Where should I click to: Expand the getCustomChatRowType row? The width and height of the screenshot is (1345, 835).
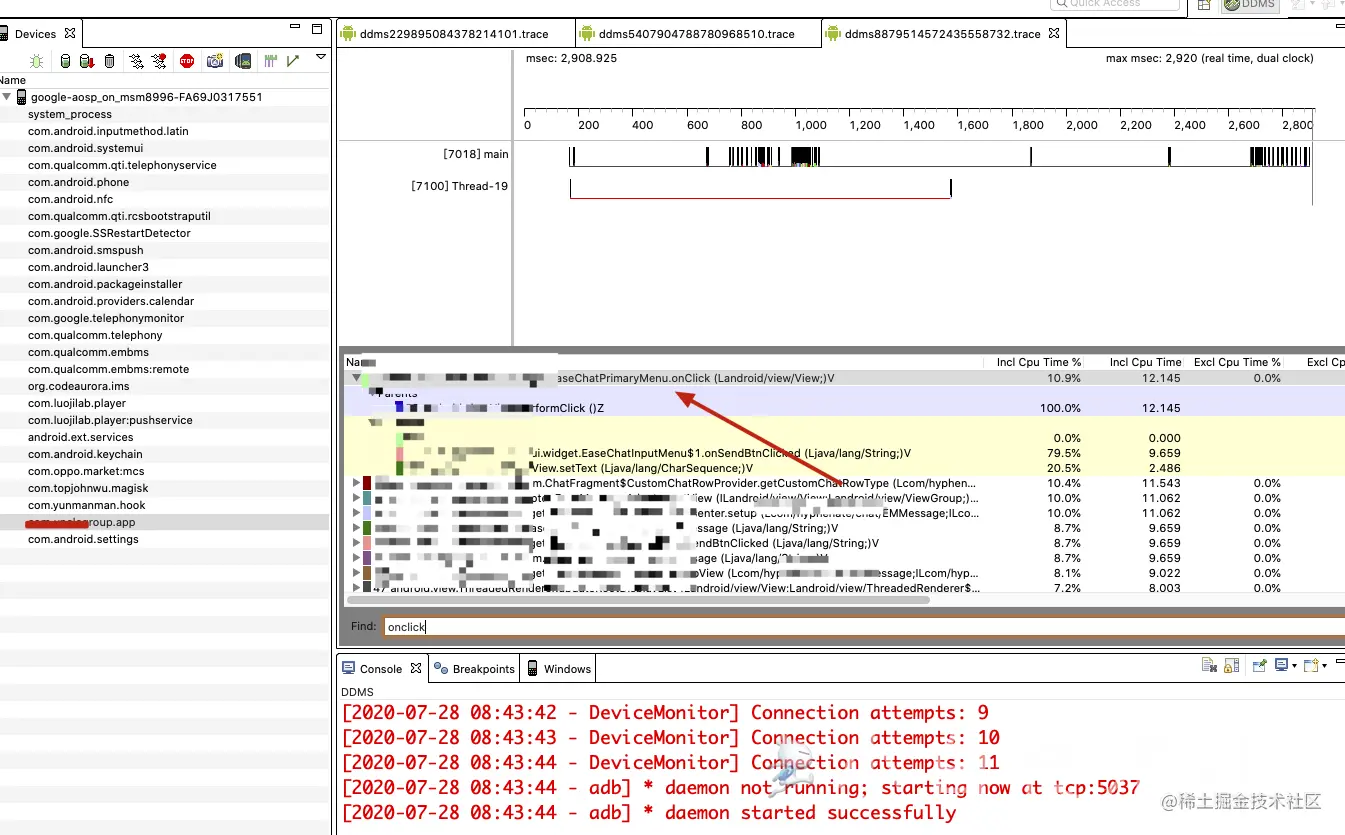356,483
